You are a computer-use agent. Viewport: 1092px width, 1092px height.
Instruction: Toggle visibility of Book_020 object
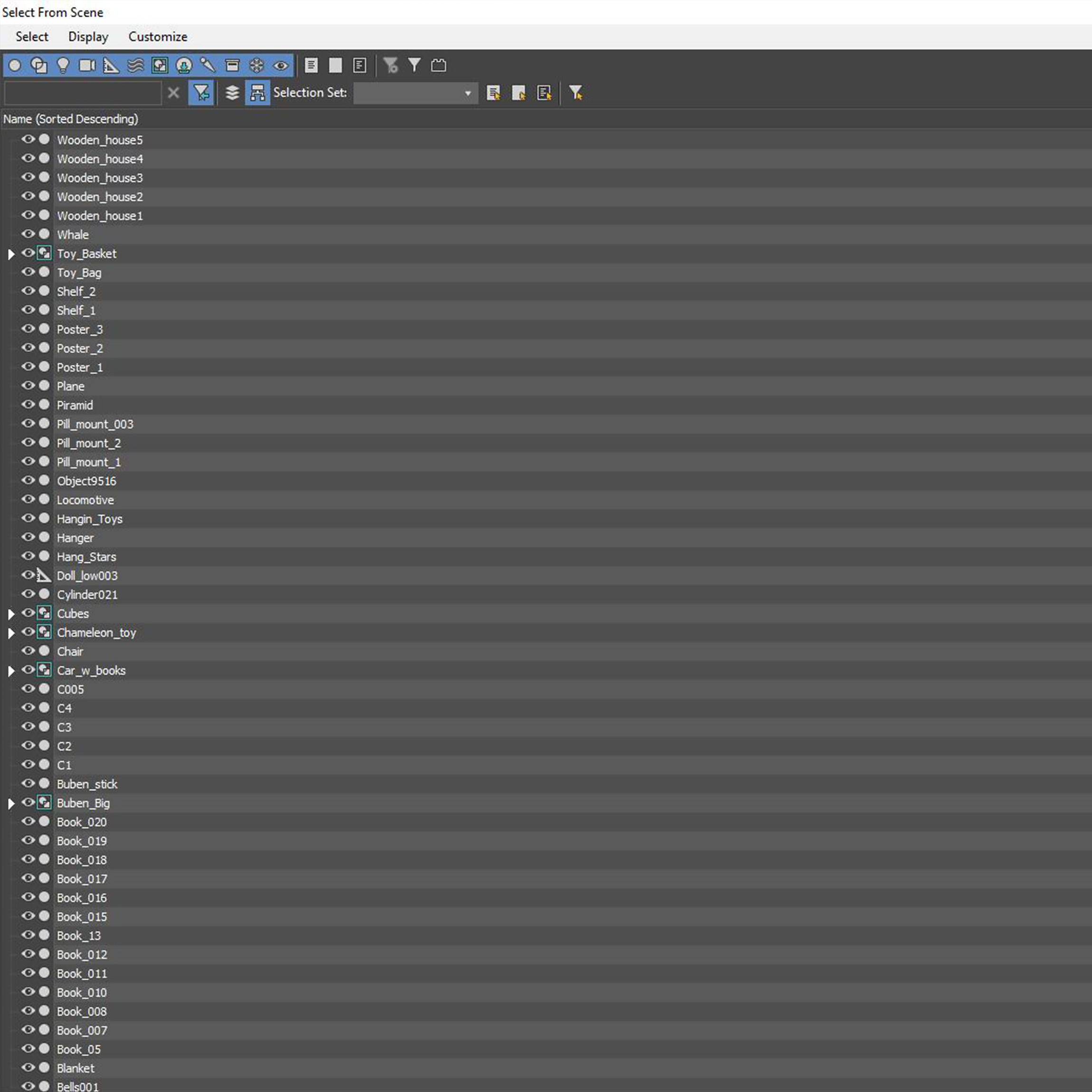tap(28, 822)
